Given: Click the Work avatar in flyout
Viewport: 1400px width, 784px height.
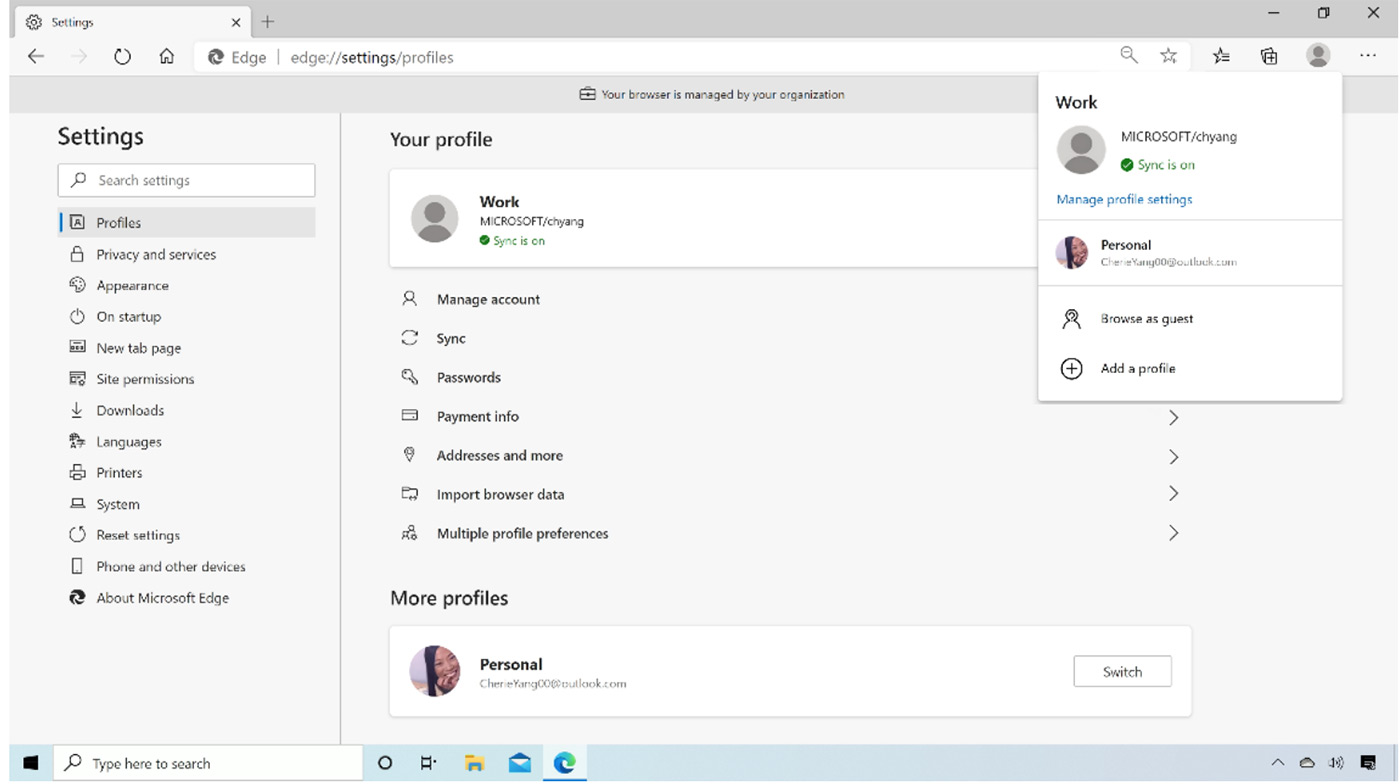Looking at the screenshot, I should tap(1081, 150).
